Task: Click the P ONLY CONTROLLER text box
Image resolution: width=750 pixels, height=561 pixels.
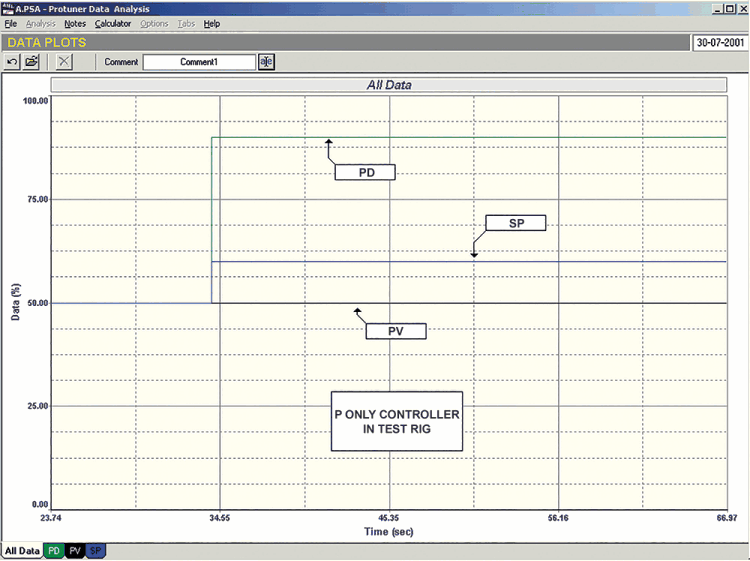Action: pos(397,421)
